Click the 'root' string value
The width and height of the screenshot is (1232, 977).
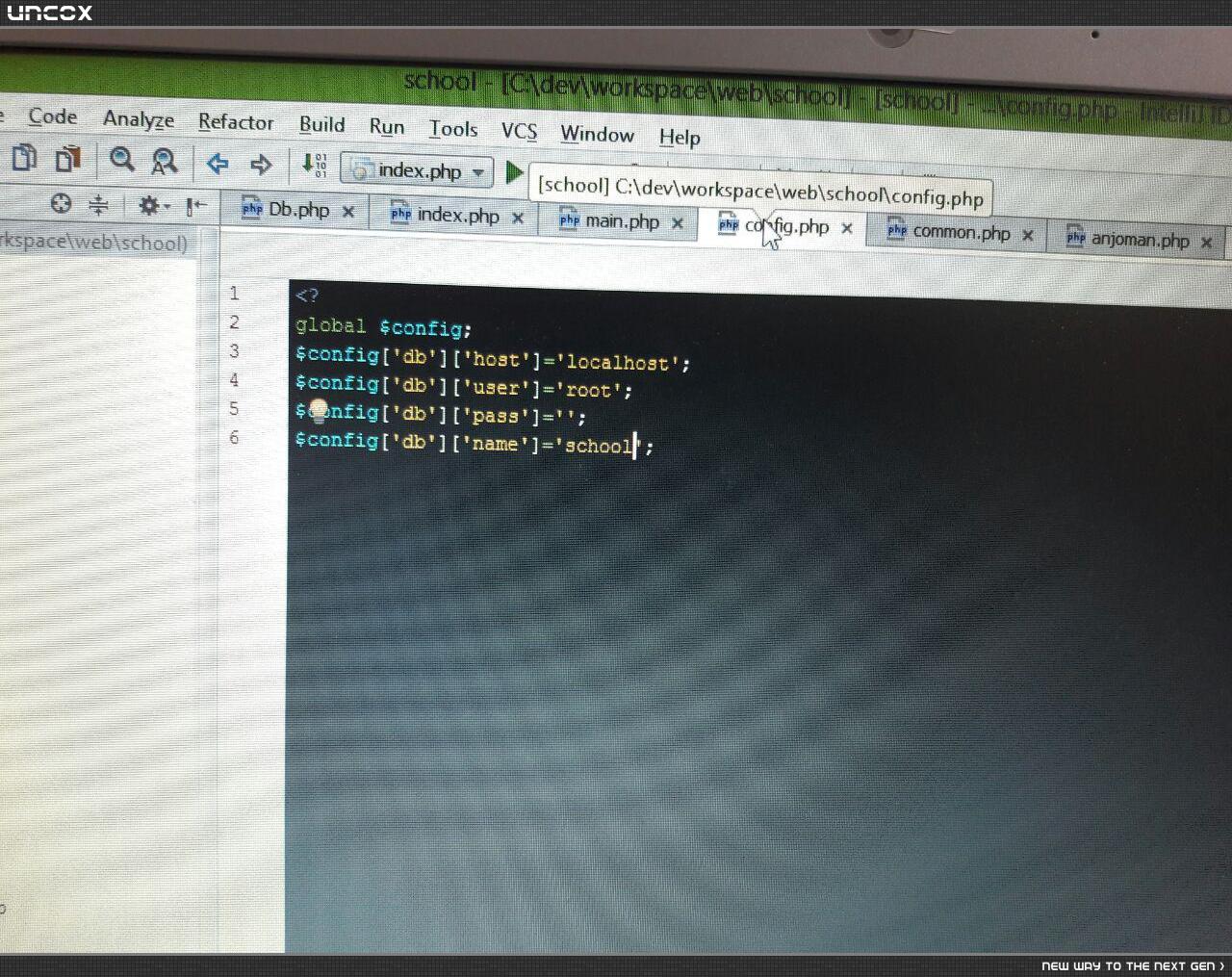(588, 390)
